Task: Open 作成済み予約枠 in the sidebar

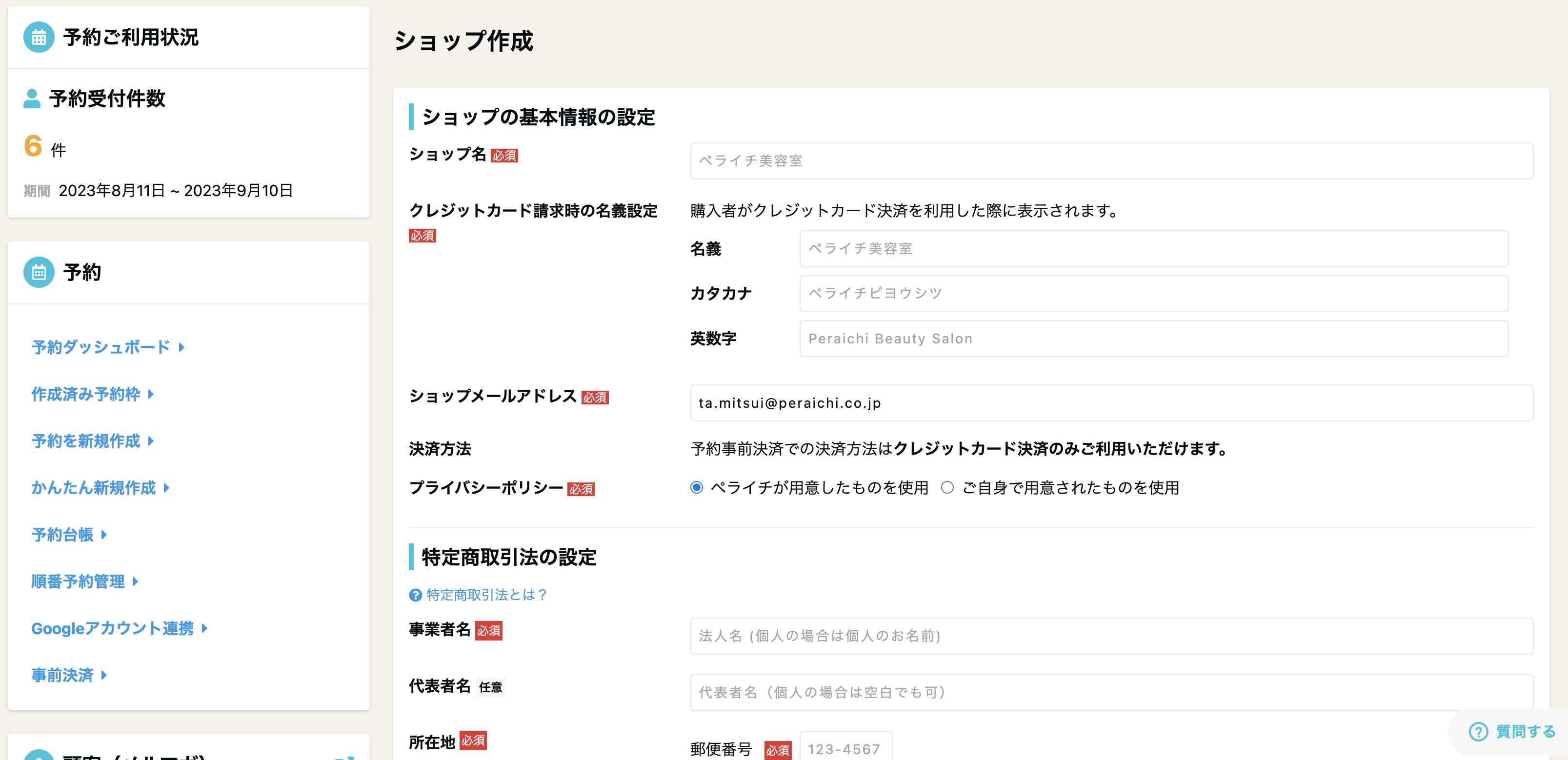Action: (x=86, y=394)
